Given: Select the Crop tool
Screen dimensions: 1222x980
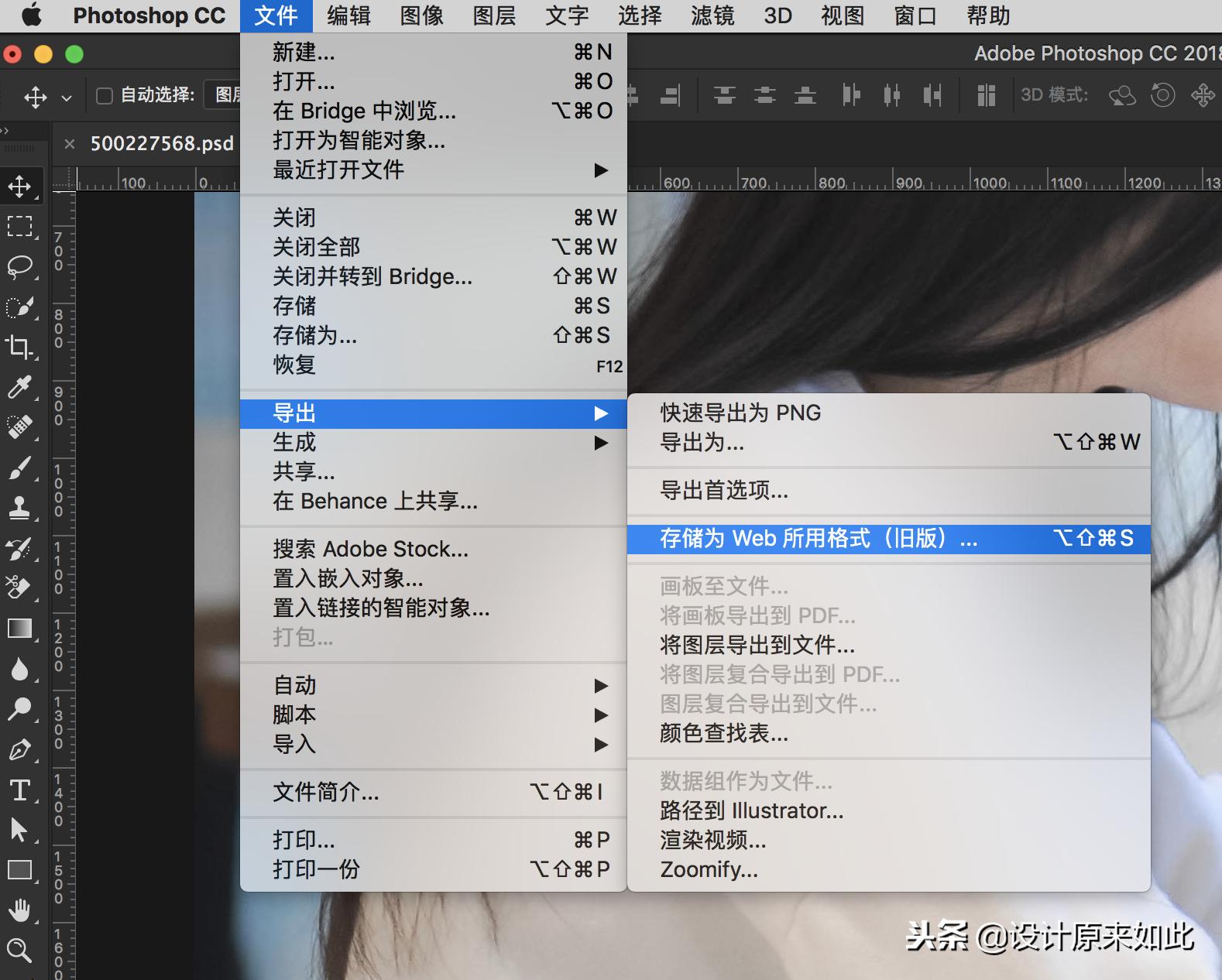Looking at the screenshot, I should pyautogui.click(x=19, y=346).
